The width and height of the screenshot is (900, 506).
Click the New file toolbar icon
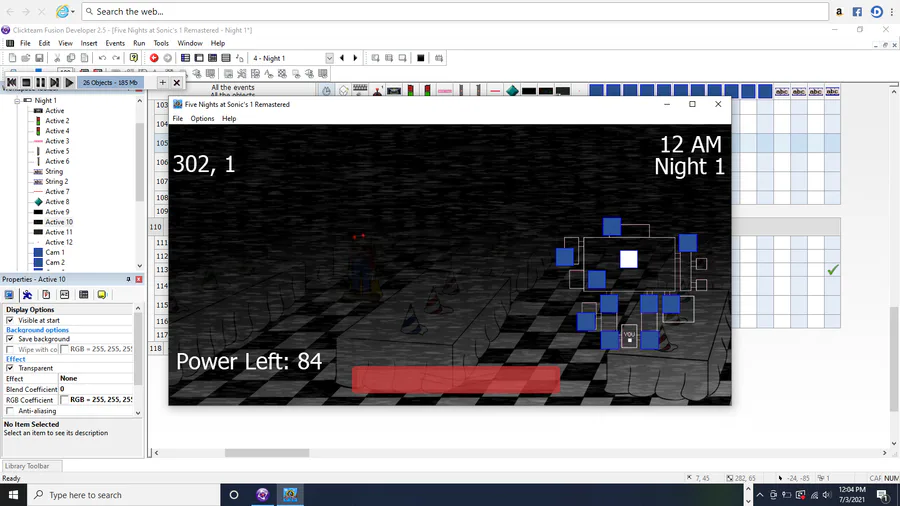pyautogui.click(x=12, y=58)
